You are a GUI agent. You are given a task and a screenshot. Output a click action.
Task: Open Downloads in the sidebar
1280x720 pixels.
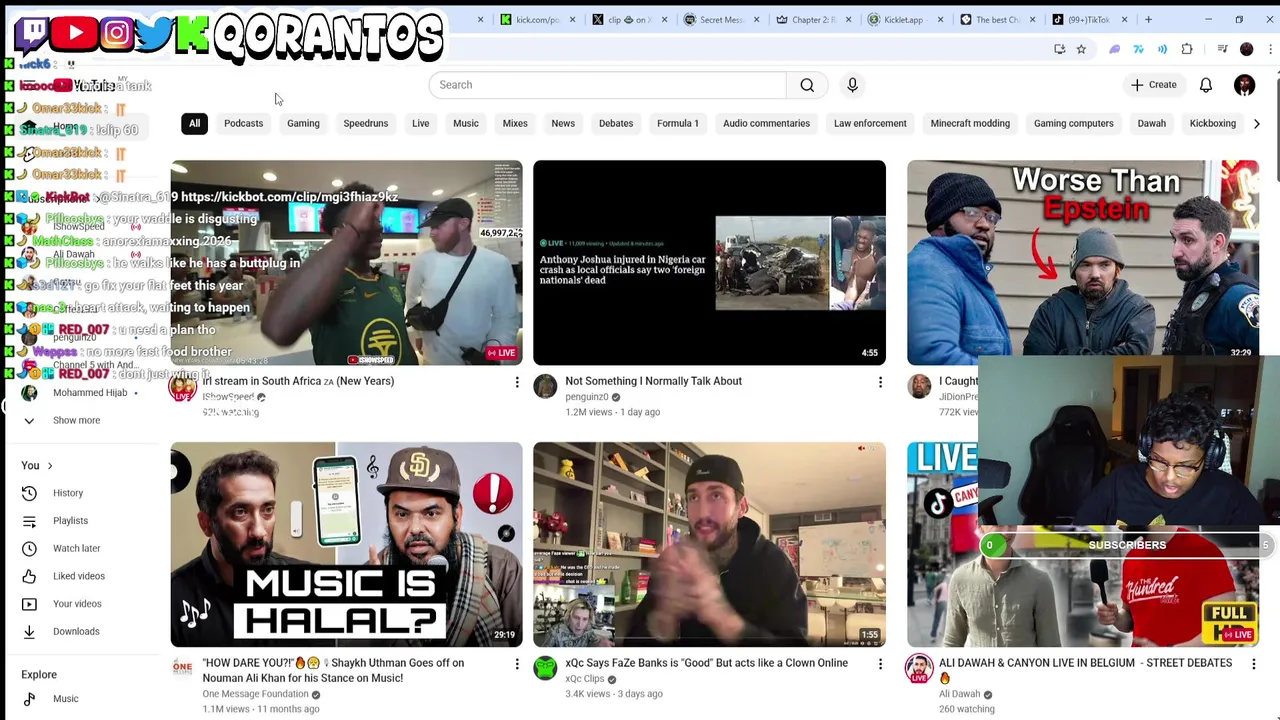point(76,631)
